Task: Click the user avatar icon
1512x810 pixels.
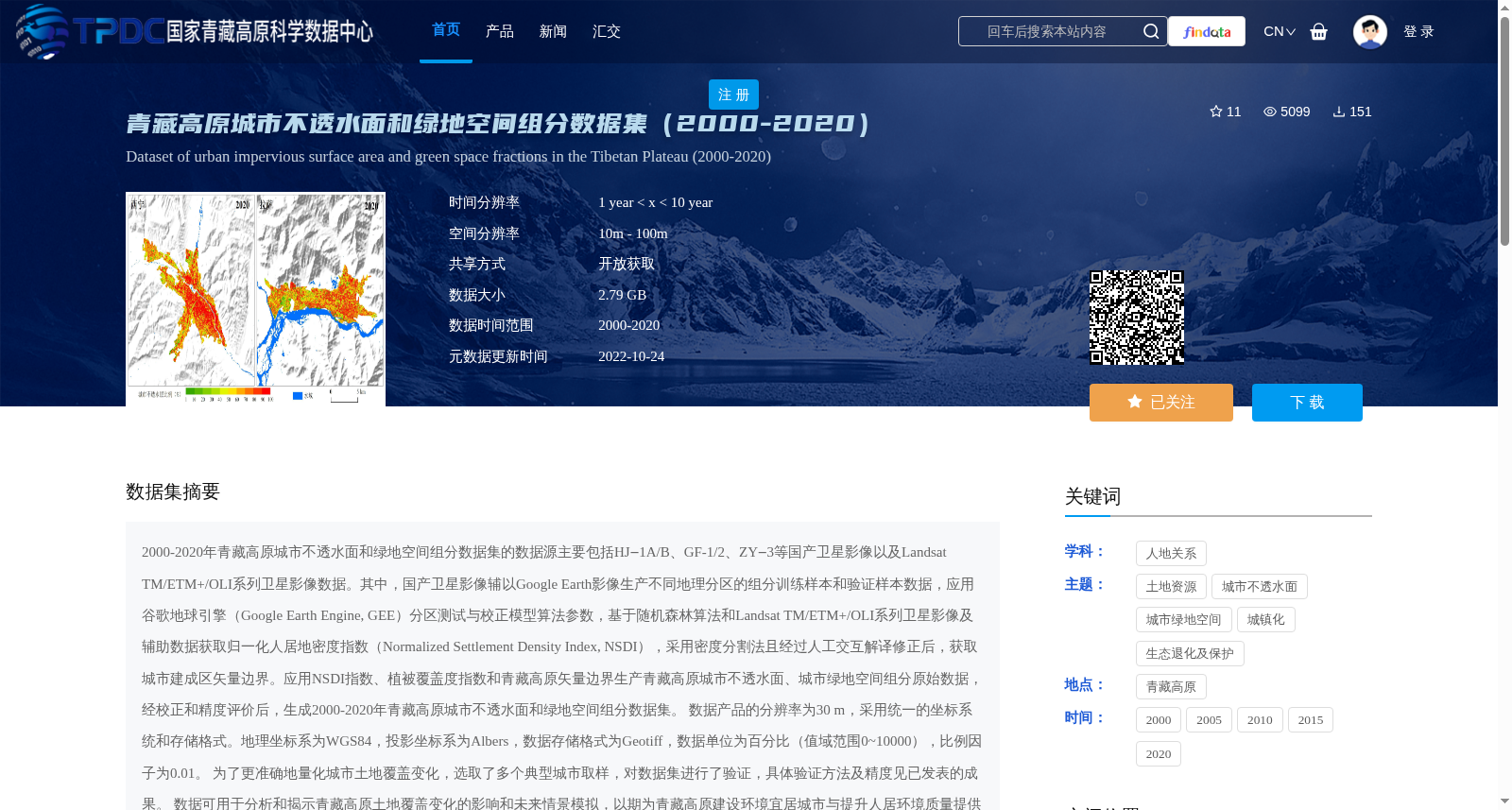Action: [x=1369, y=32]
